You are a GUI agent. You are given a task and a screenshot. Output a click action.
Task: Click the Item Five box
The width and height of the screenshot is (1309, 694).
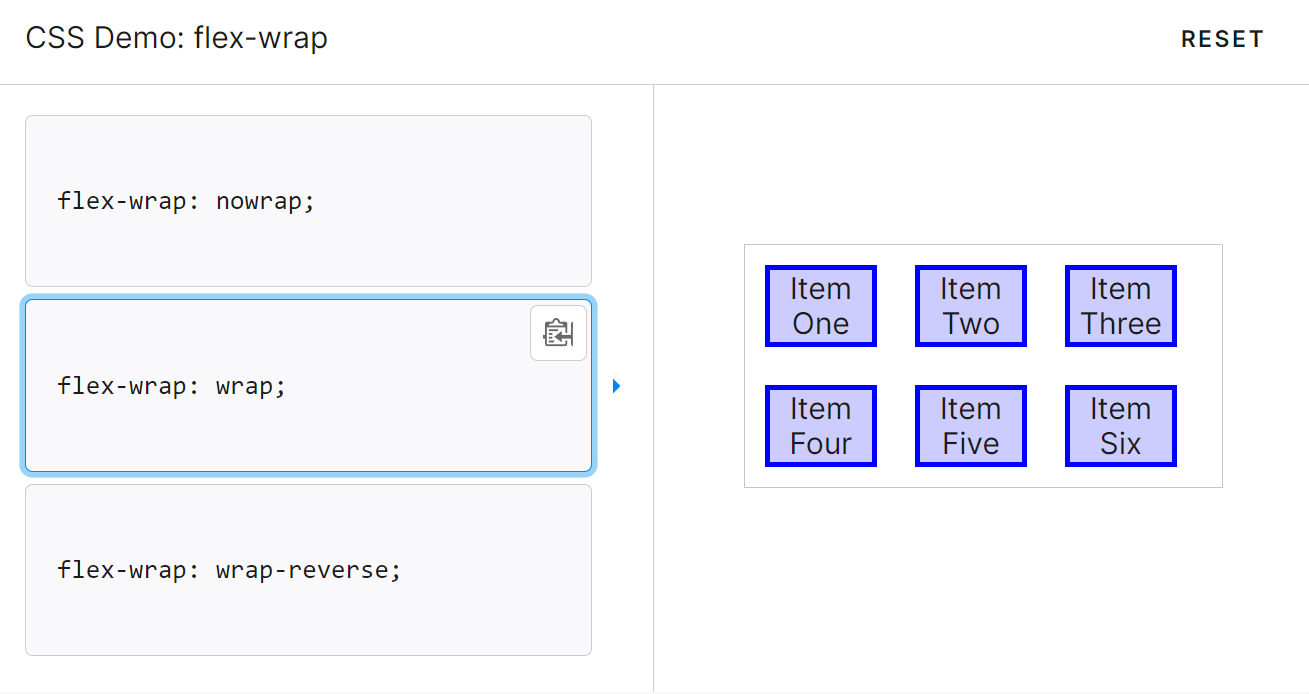point(971,426)
